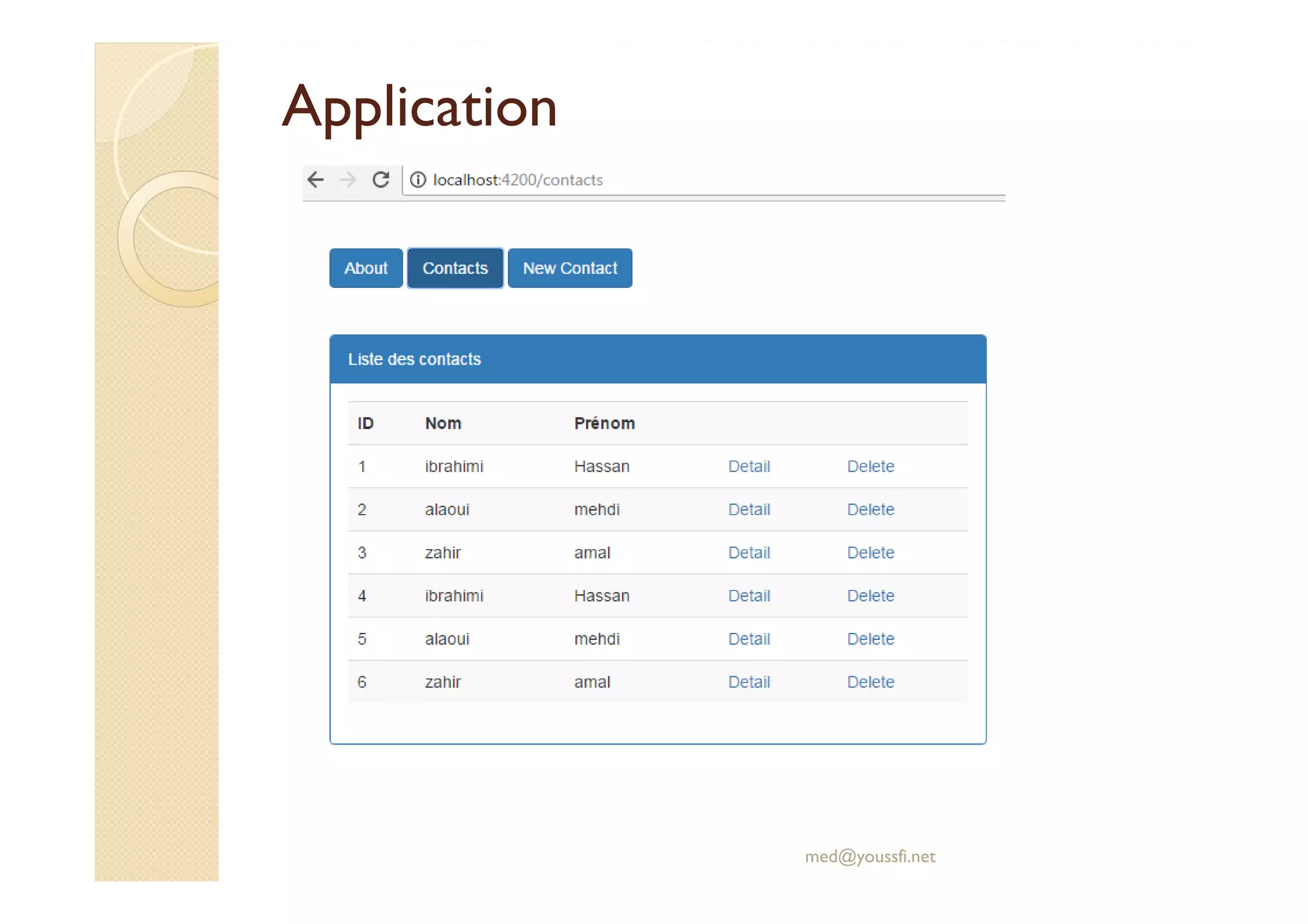The height and width of the screenshot is (924, 1308).
Task: Select 'amal' in row 6
Action: pos(592,682)
